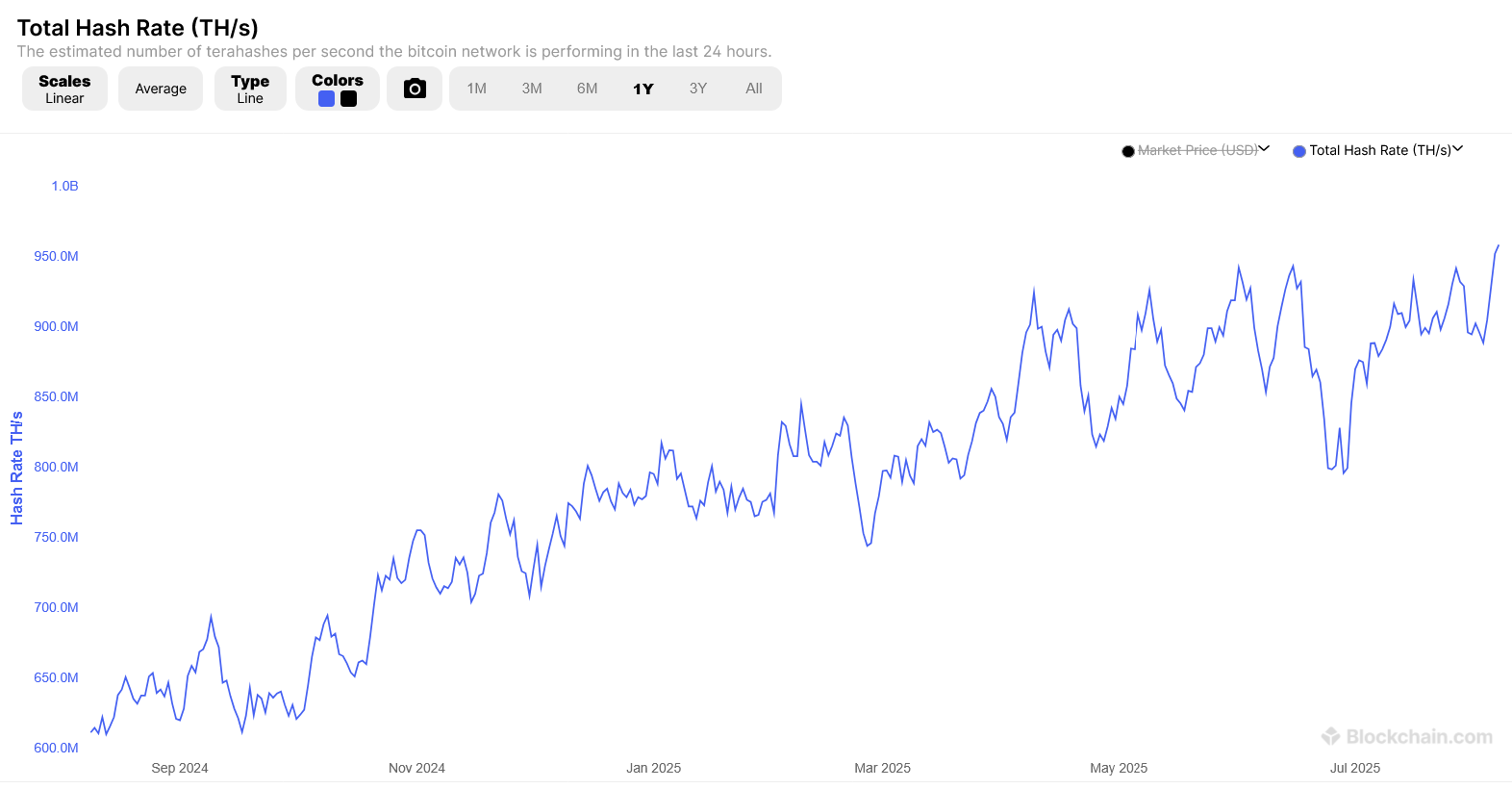Click the 850.0M axis label
The width and height of the screenshot is (1512, 789).
pos(57,396)
